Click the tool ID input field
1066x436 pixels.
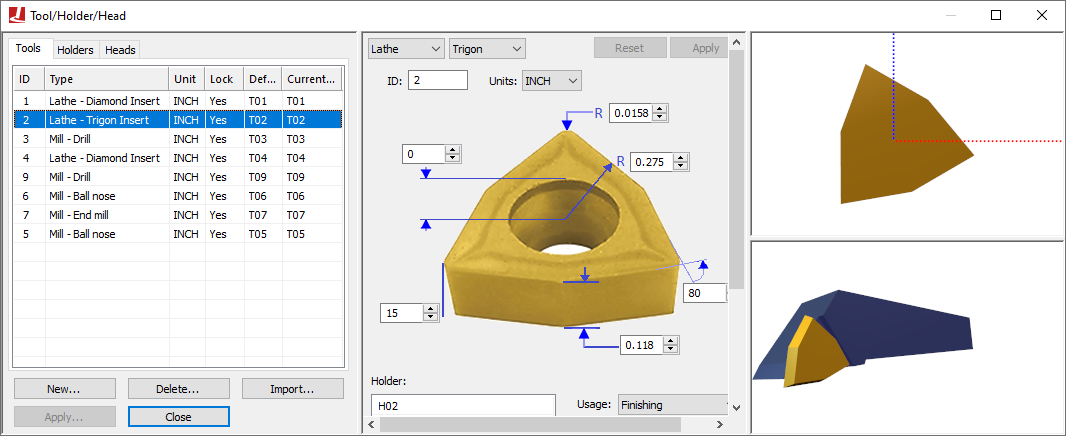click(438, 80)
